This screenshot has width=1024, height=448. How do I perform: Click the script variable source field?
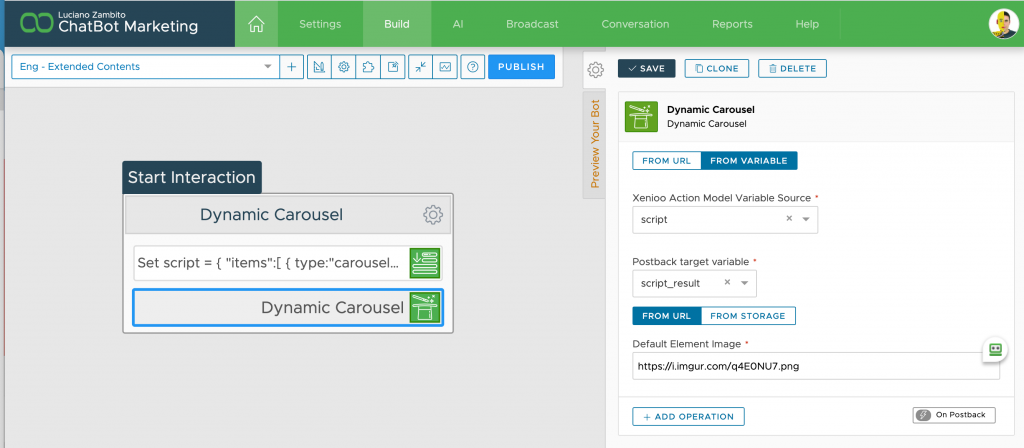tap(725, 220)
